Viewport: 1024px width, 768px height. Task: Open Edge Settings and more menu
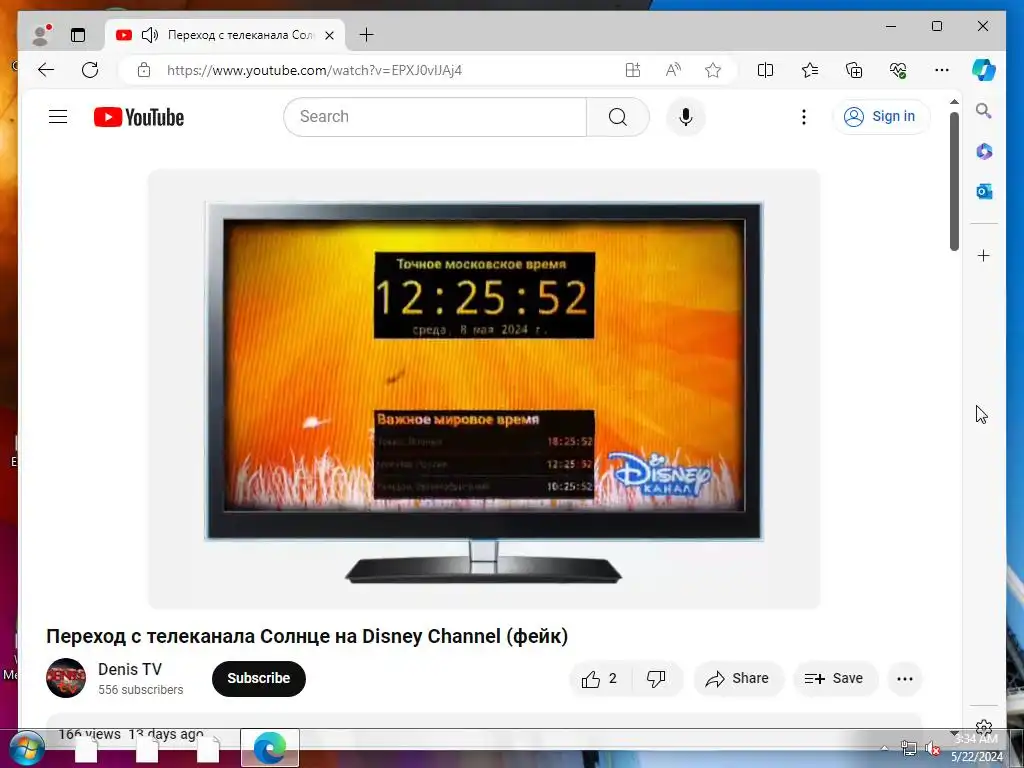(x=942, y=70)
